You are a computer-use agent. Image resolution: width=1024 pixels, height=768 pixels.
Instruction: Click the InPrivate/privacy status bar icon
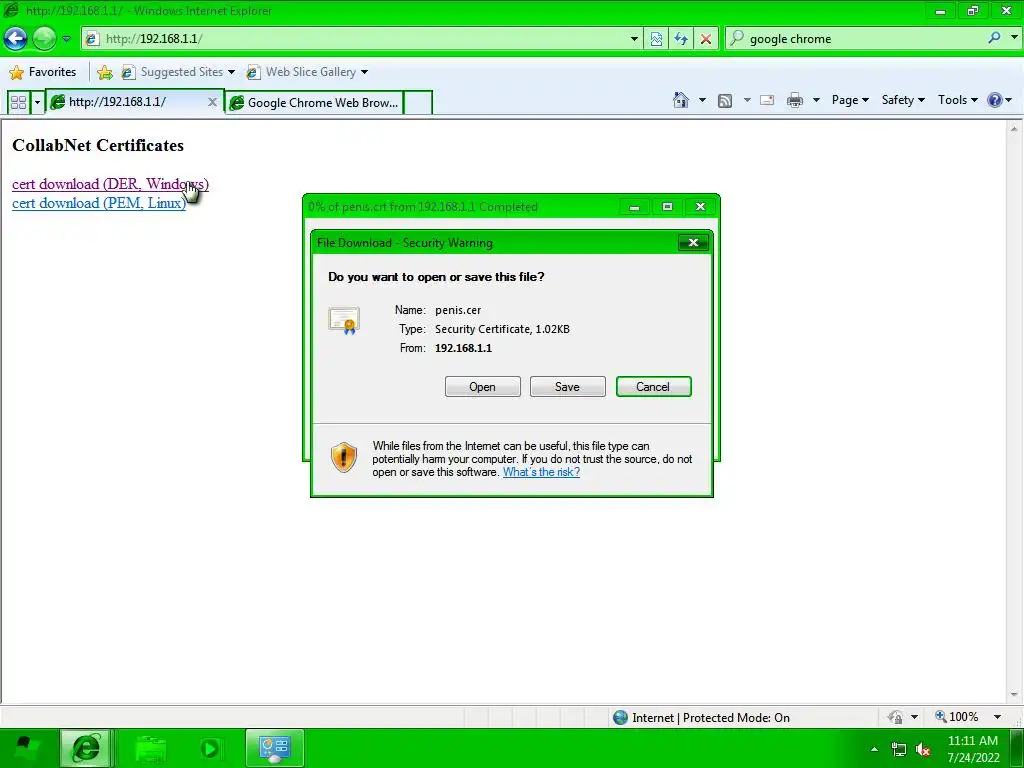(x=895, y=717)
